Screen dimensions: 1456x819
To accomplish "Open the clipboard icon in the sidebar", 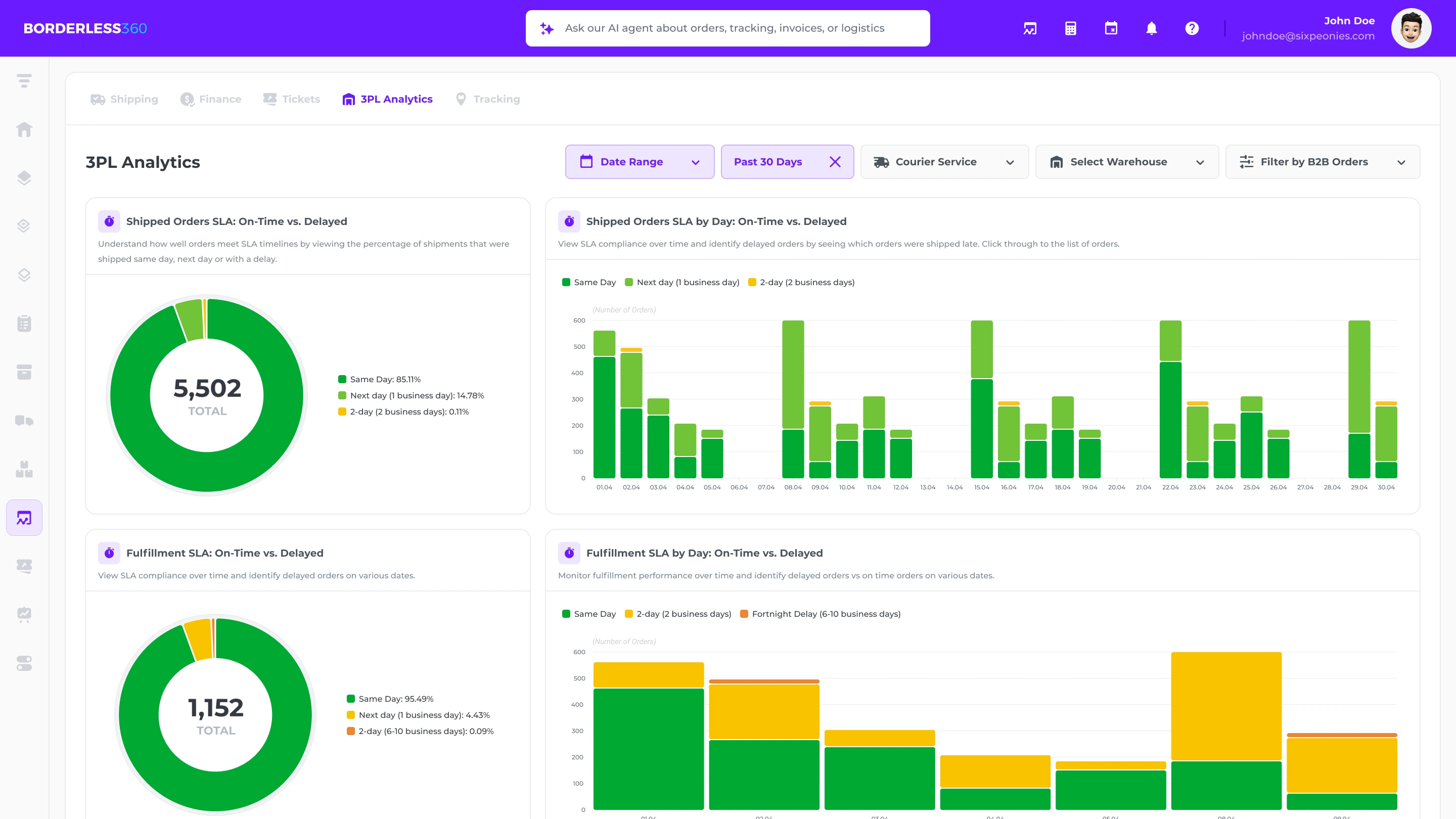I will [24, 324].
